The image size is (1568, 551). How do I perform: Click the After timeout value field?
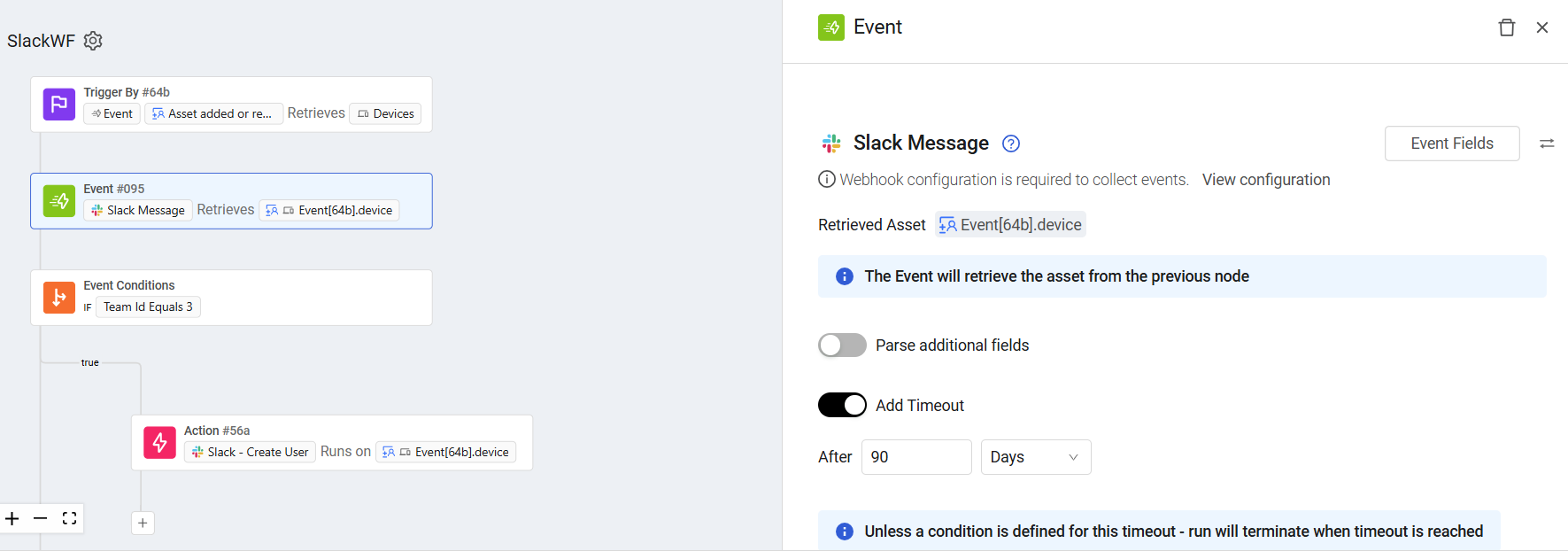tap(916, 457)
